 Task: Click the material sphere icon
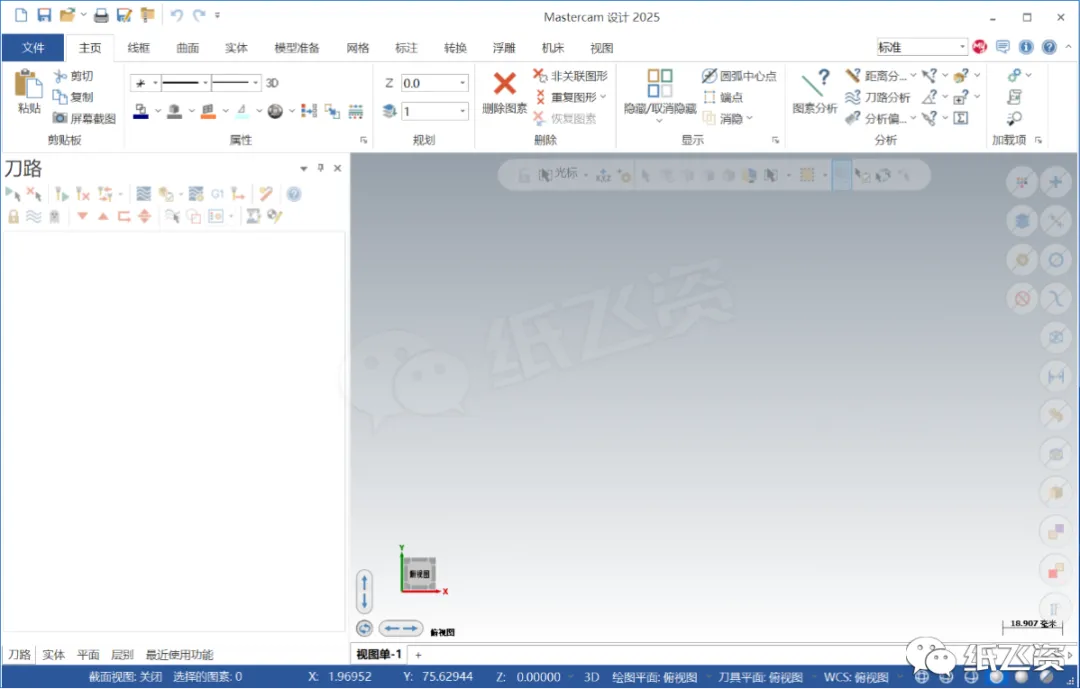[275, 112]
